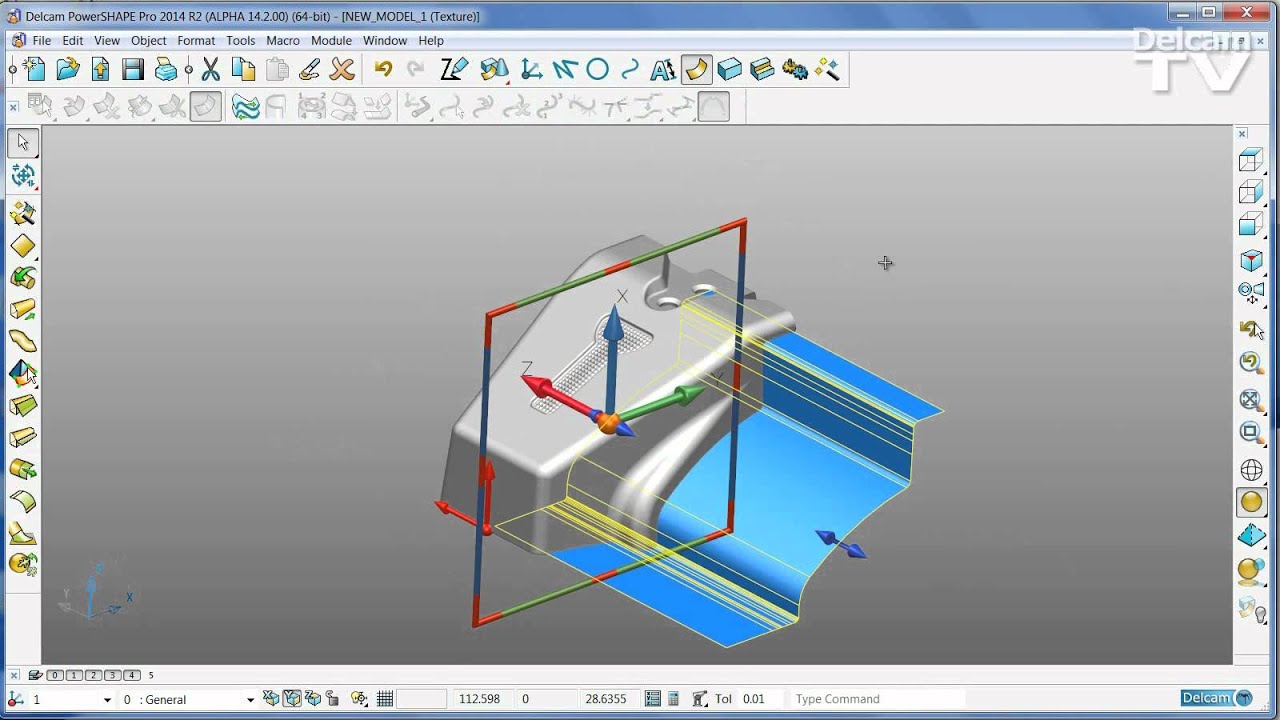Toggle the active limit-surface edit button
Image resolution: width=1280 pixels, height=720 pixels.
pos(206,106)
